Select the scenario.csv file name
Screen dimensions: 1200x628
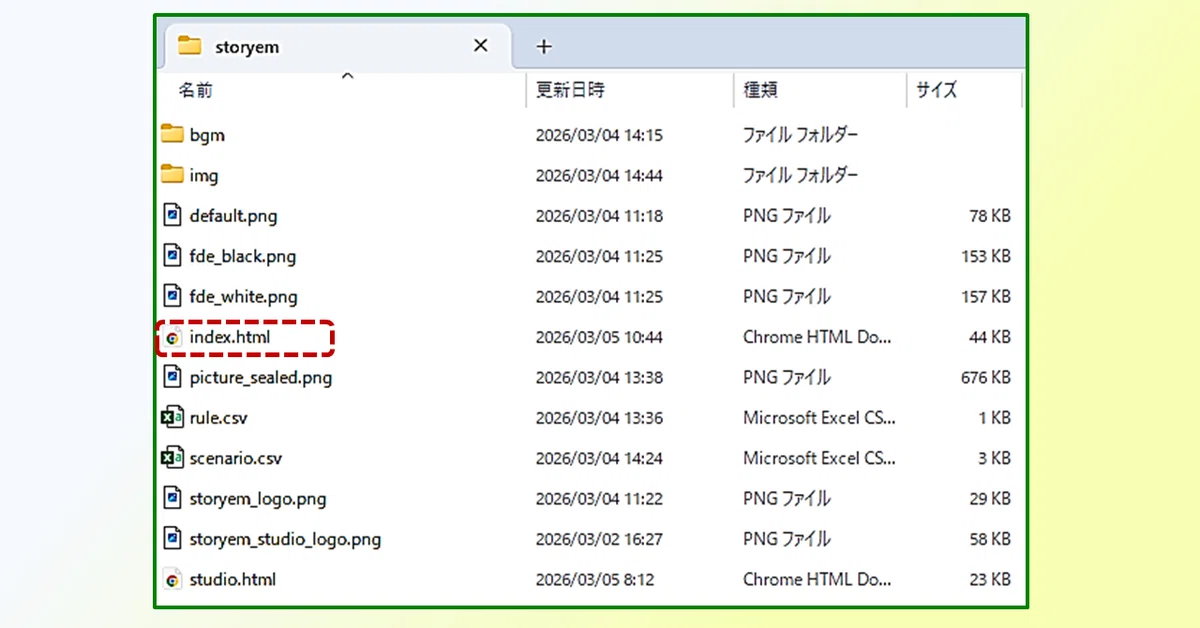point(236,459)
